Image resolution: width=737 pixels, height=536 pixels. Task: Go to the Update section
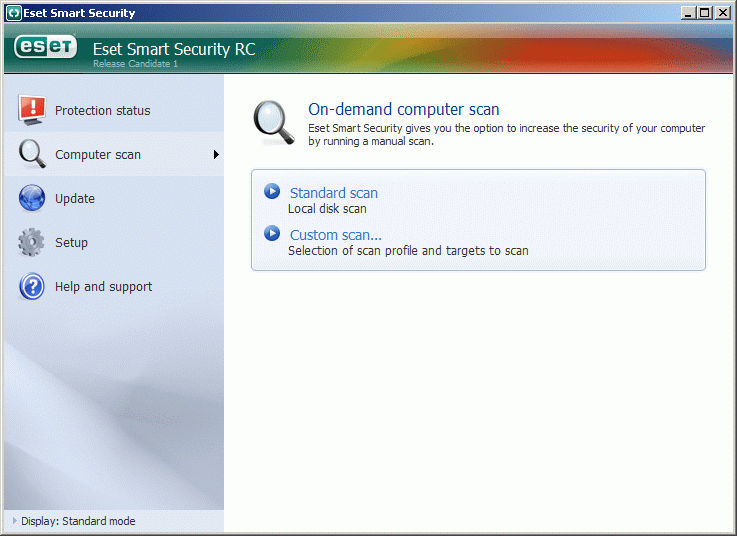(x=75, y=198)
